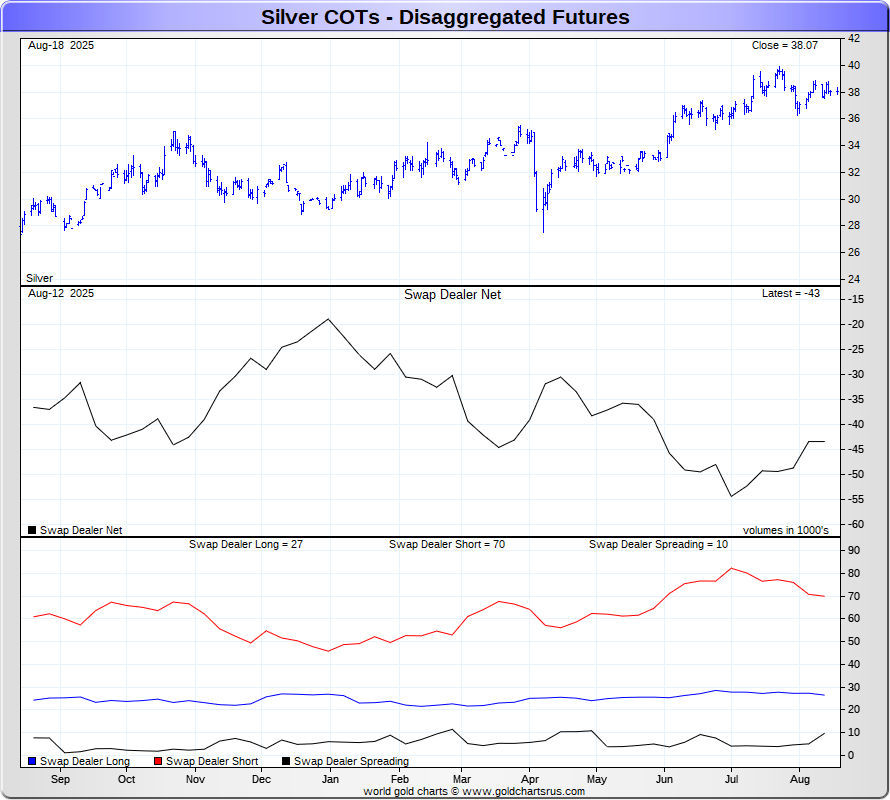This screenshot has height=800, width=890.
Task: Click the Jun month axis label
Action: [x=664, y=780]
